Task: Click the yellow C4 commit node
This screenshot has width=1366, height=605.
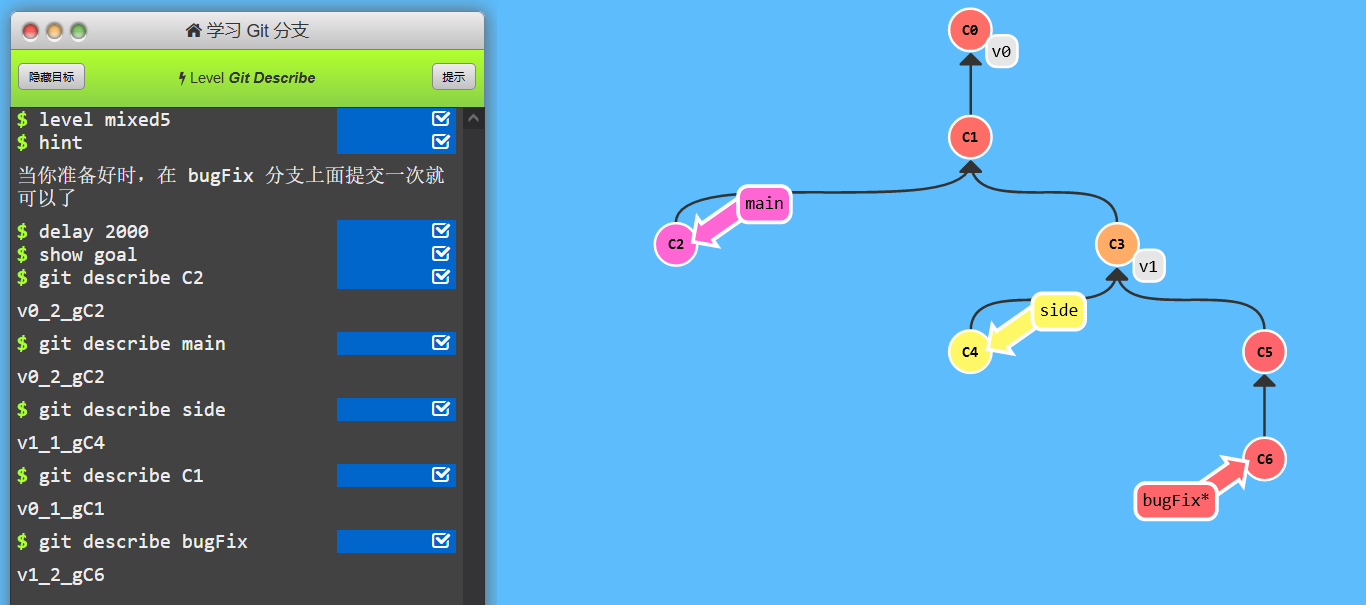Action: point(969,352)
